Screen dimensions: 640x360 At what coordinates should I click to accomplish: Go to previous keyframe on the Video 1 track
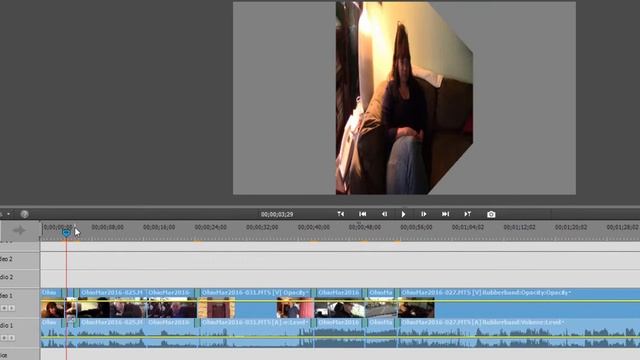(4, 308)
